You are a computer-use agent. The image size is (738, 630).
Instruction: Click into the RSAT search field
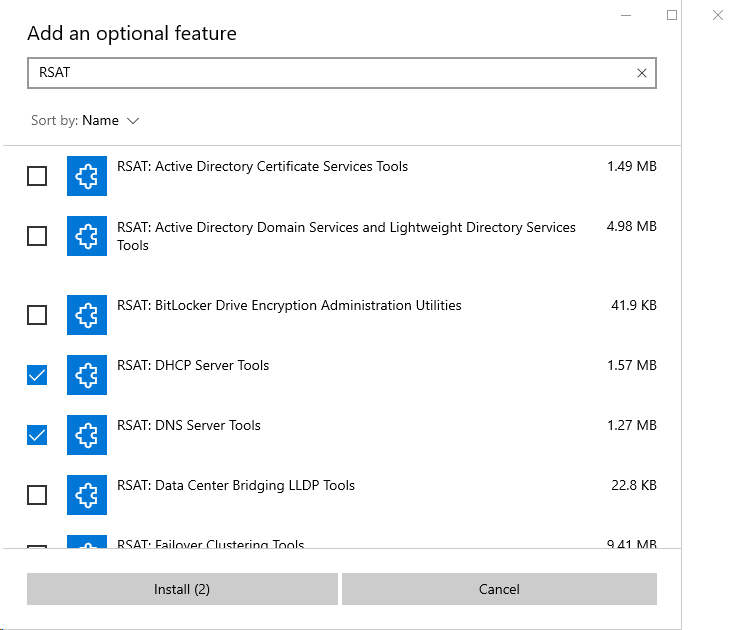click(x=330, y=73)
